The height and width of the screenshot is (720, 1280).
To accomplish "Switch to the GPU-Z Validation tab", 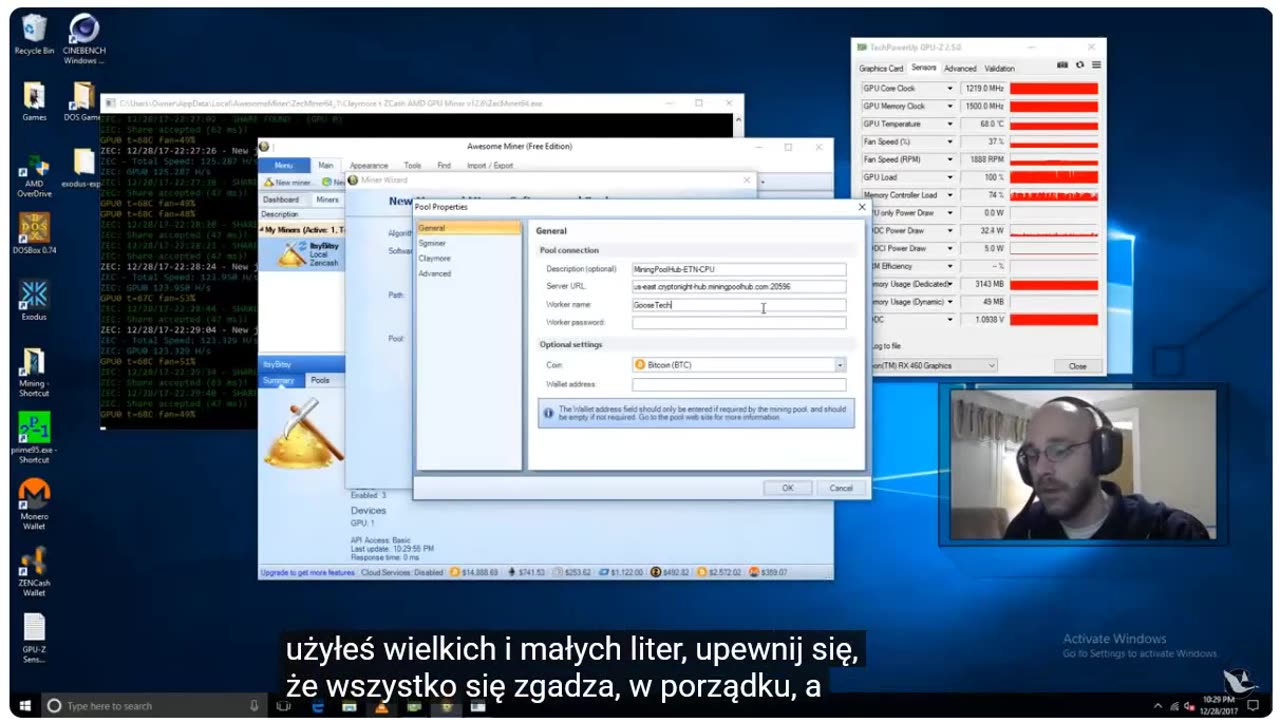I will point(999,69).
